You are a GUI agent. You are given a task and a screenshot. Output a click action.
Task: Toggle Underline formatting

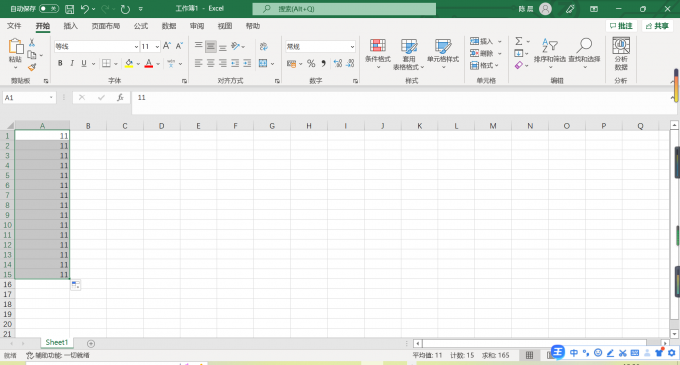84,63
